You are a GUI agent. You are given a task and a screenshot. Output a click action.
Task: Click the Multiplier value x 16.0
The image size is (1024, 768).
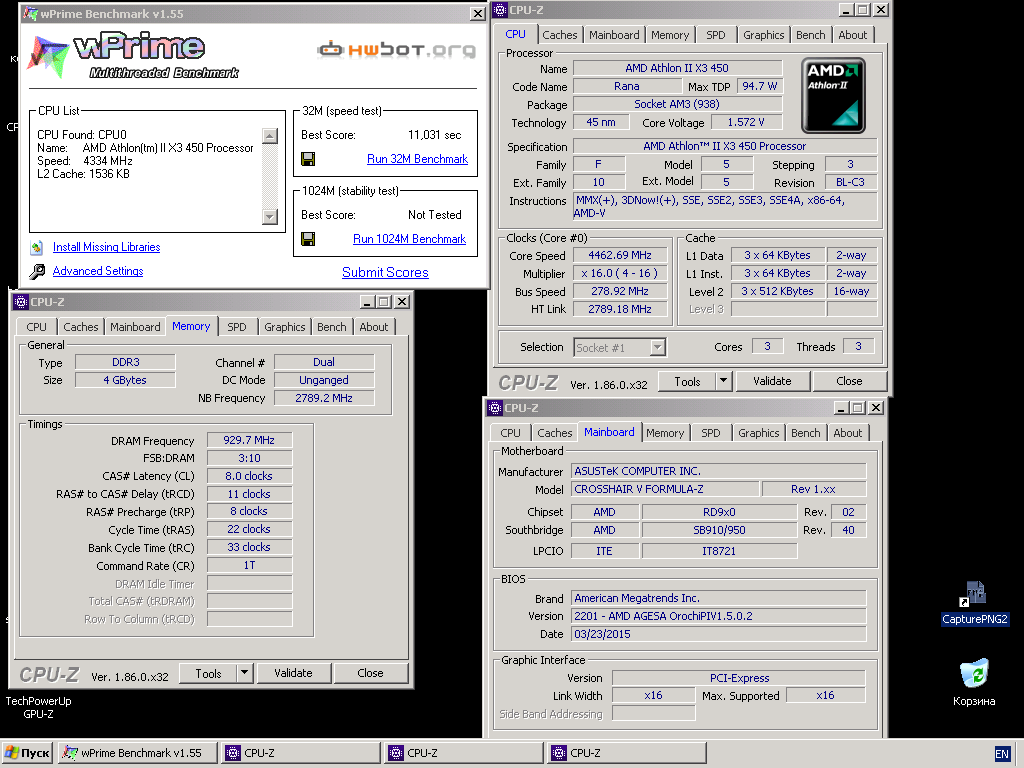(x=619, y=273)
